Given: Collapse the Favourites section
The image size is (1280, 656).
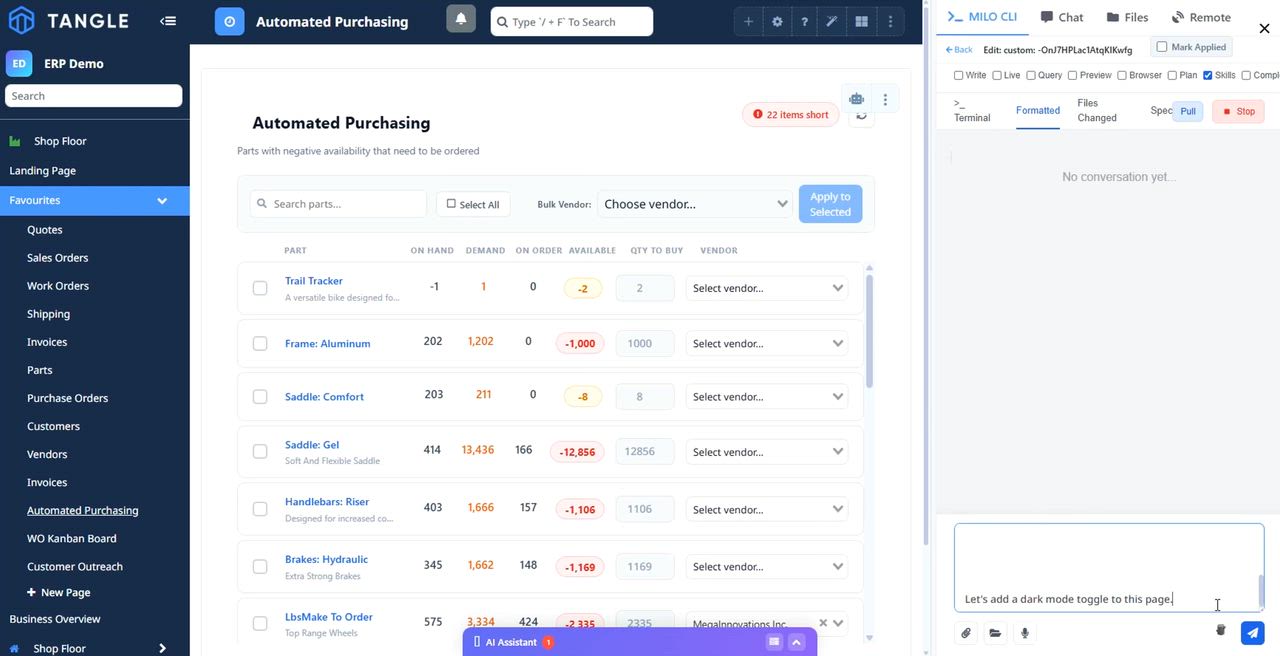Looking at the screenshot, I should pyautogui.click(x=162, y=201).
